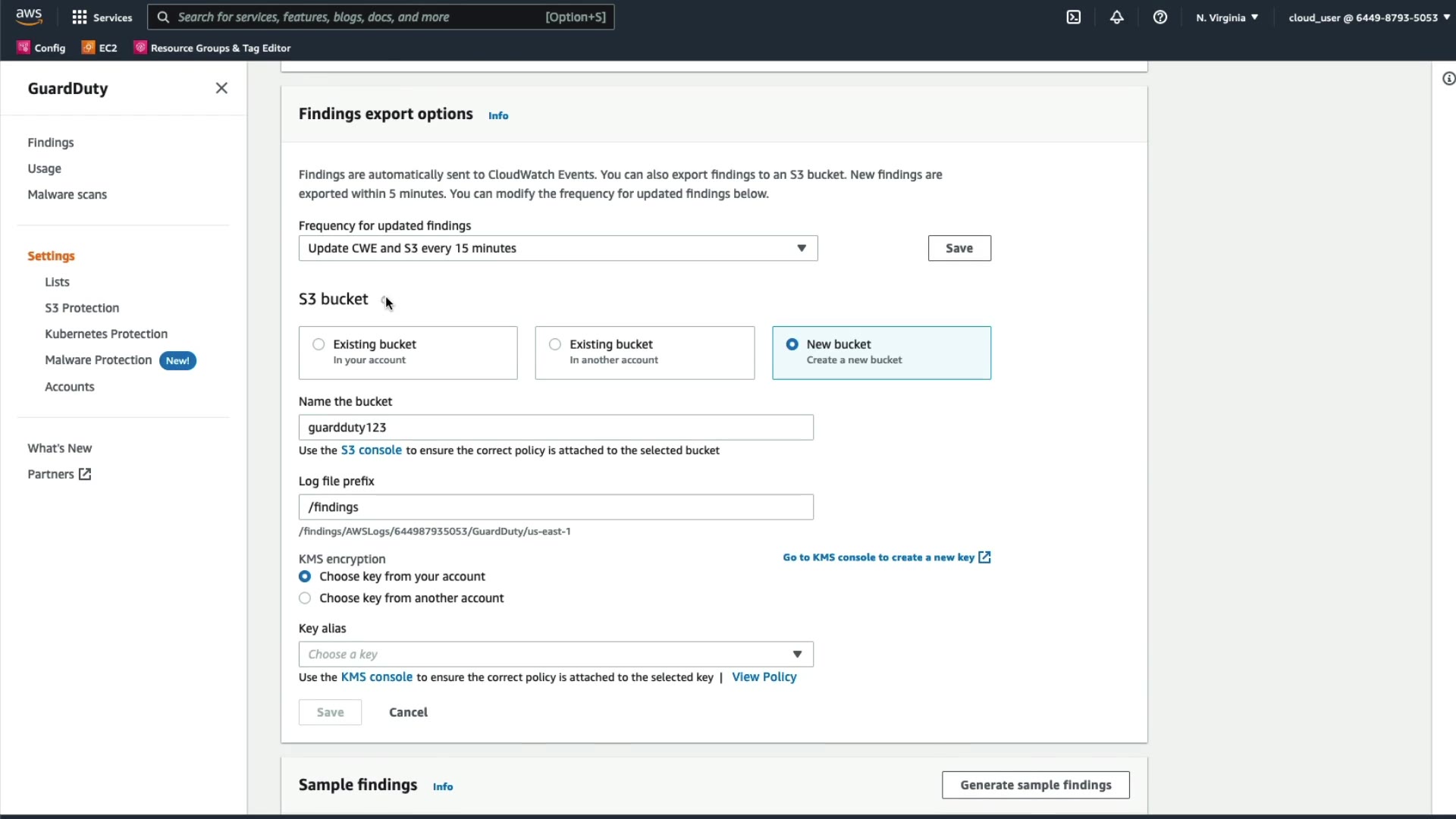Open the info panel icon on right edge
Viewport: 1456px width, 819px height.
1448,79
